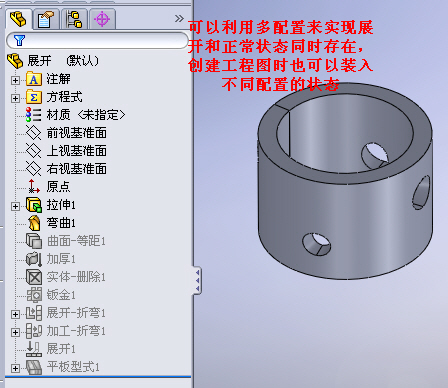Viewport: 448px width, 388px height.
Task: Click the feature tree filter field
Action: [x=97, y=41]
